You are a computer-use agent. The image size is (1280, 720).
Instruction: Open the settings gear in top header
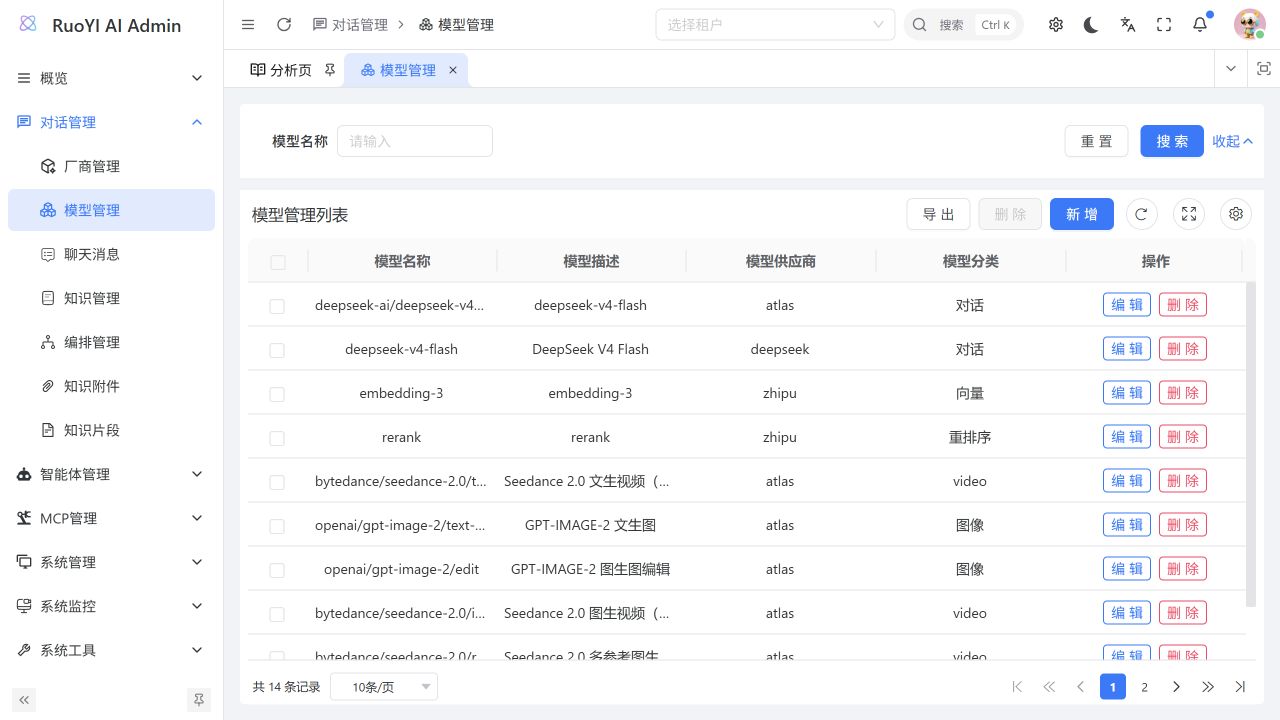coord(1056,25)
